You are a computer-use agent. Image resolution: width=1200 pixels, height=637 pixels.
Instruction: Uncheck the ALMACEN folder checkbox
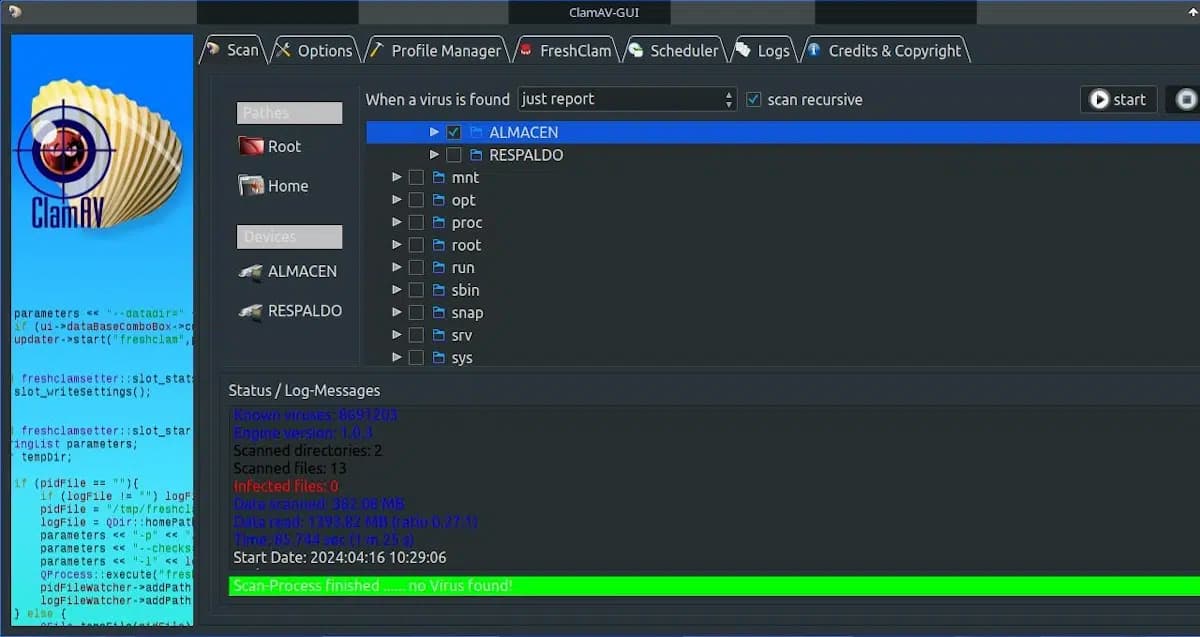(x=454, y=132)
